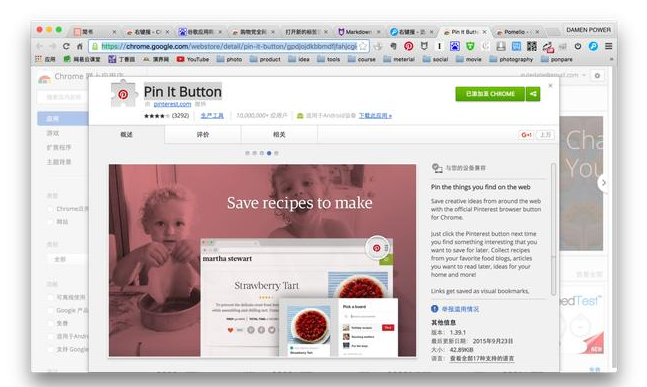647x387 pixels.
Task: Click the blue paw Baidu extension icon
Action: [455, 46]
